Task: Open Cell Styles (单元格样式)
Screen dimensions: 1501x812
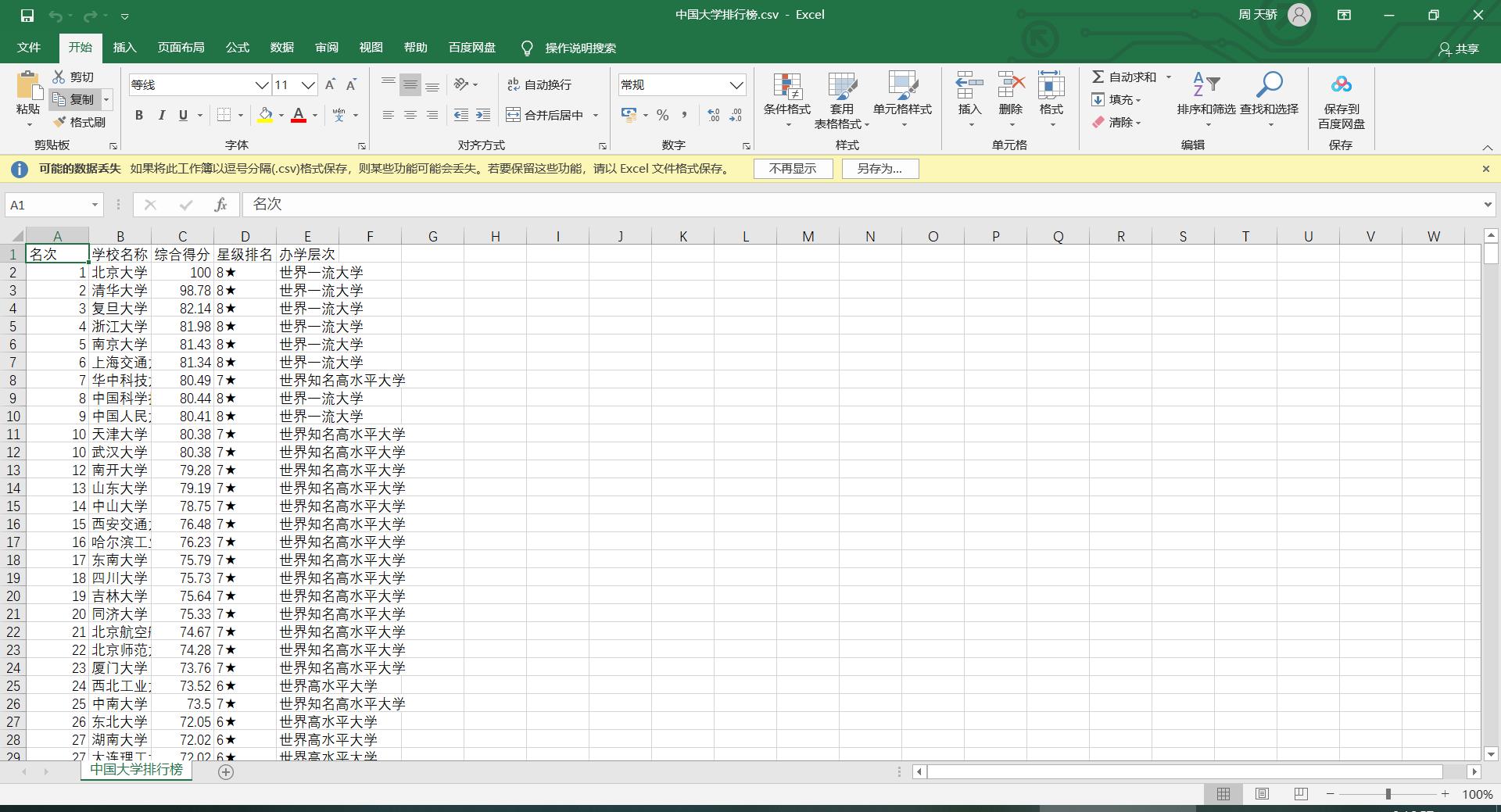Action: coord(902,100)
